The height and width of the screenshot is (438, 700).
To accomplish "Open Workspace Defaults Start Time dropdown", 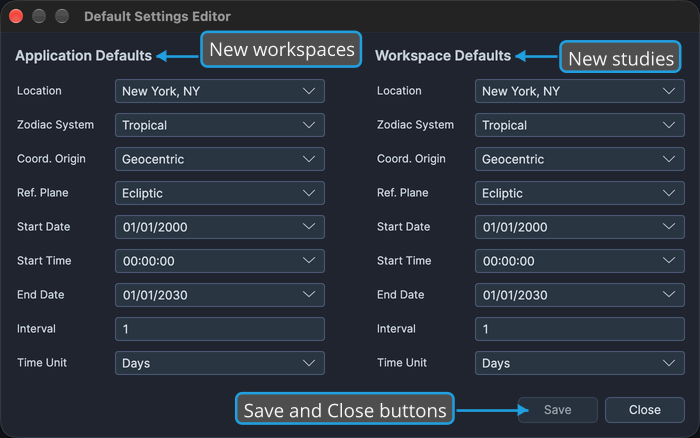I will point(579,261).
